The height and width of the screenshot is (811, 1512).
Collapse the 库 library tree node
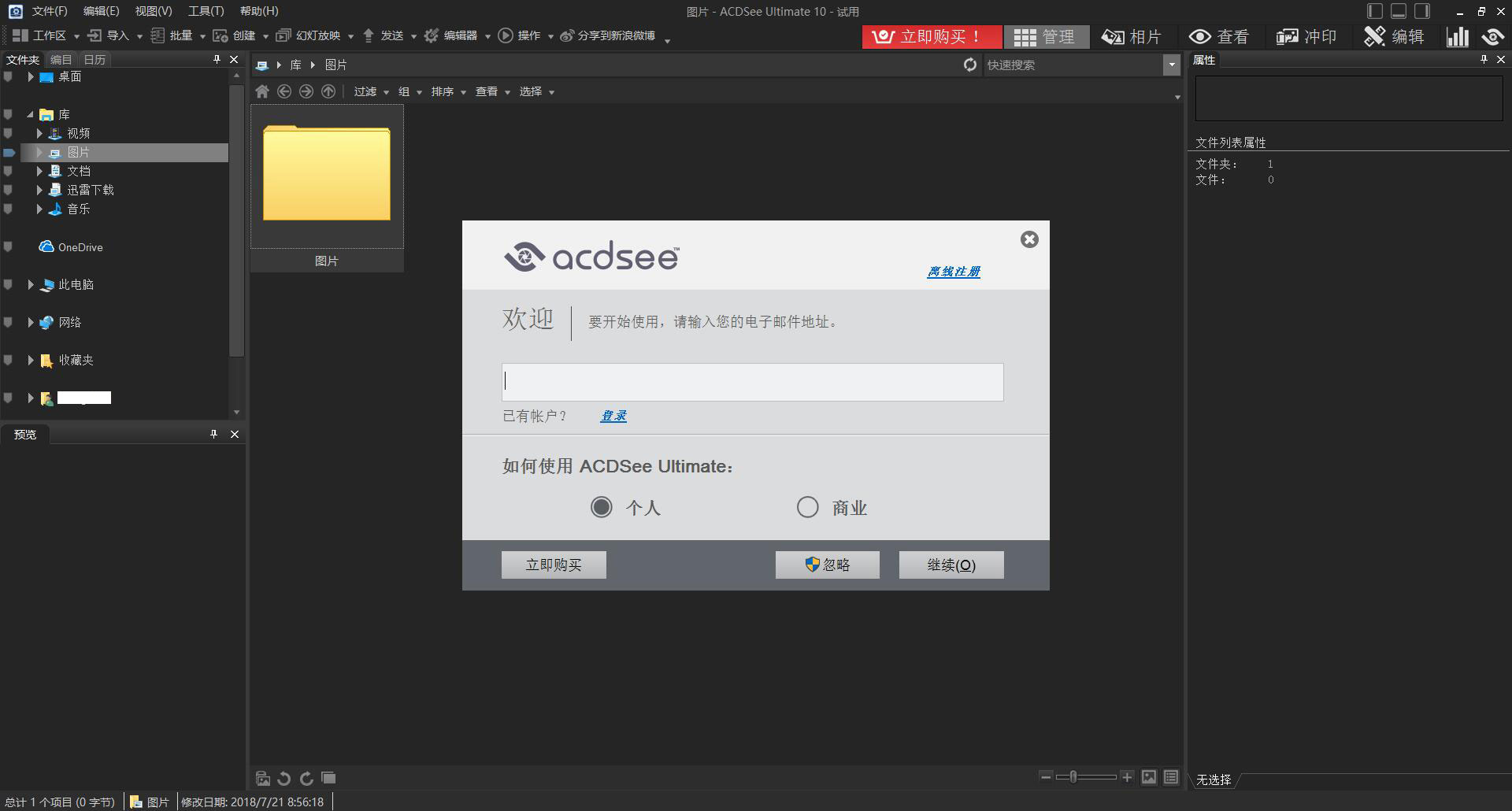tap(30, 114)
